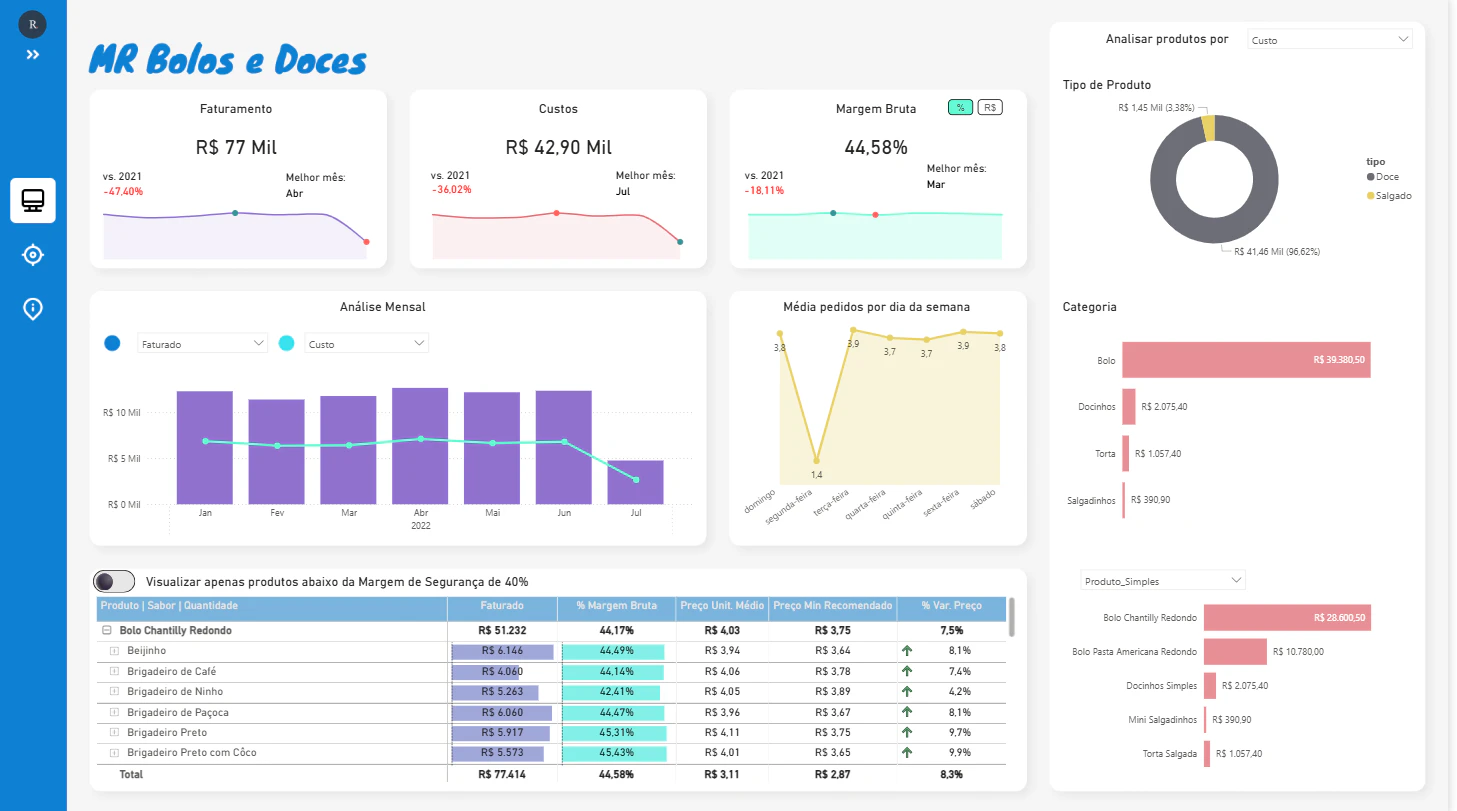Expand the Brigadeiro de Café row icon
Screen dimensions: 1457x811
point(114,672)
